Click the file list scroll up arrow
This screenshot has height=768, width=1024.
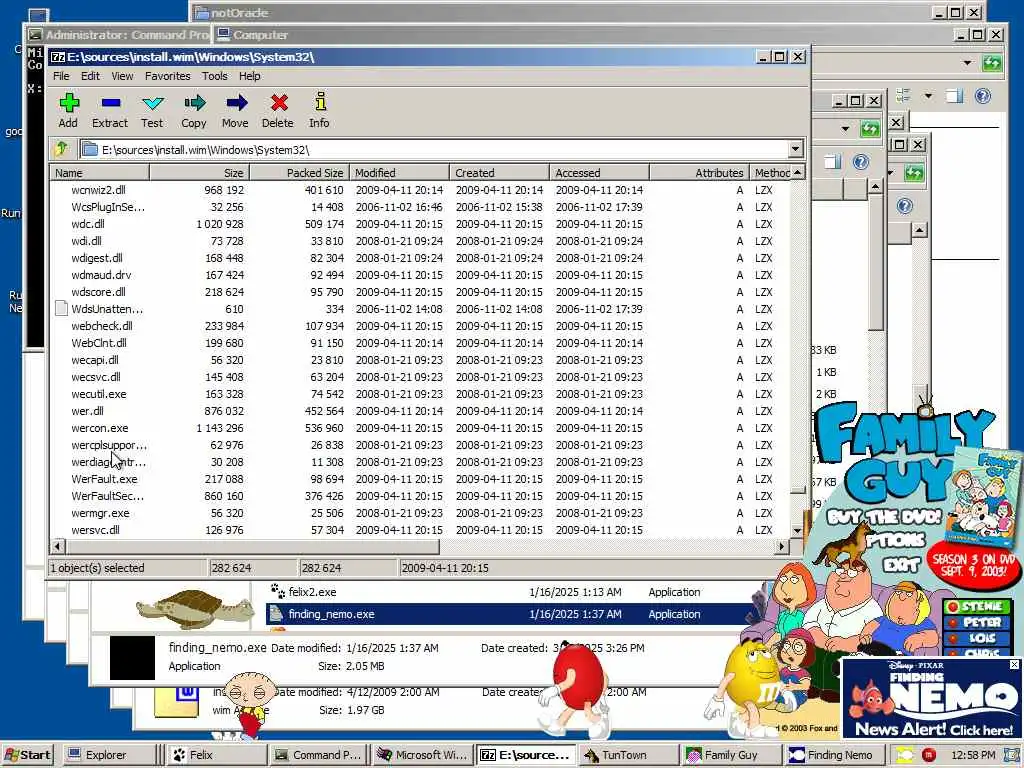pyautogui.click(x=797, y=172)
